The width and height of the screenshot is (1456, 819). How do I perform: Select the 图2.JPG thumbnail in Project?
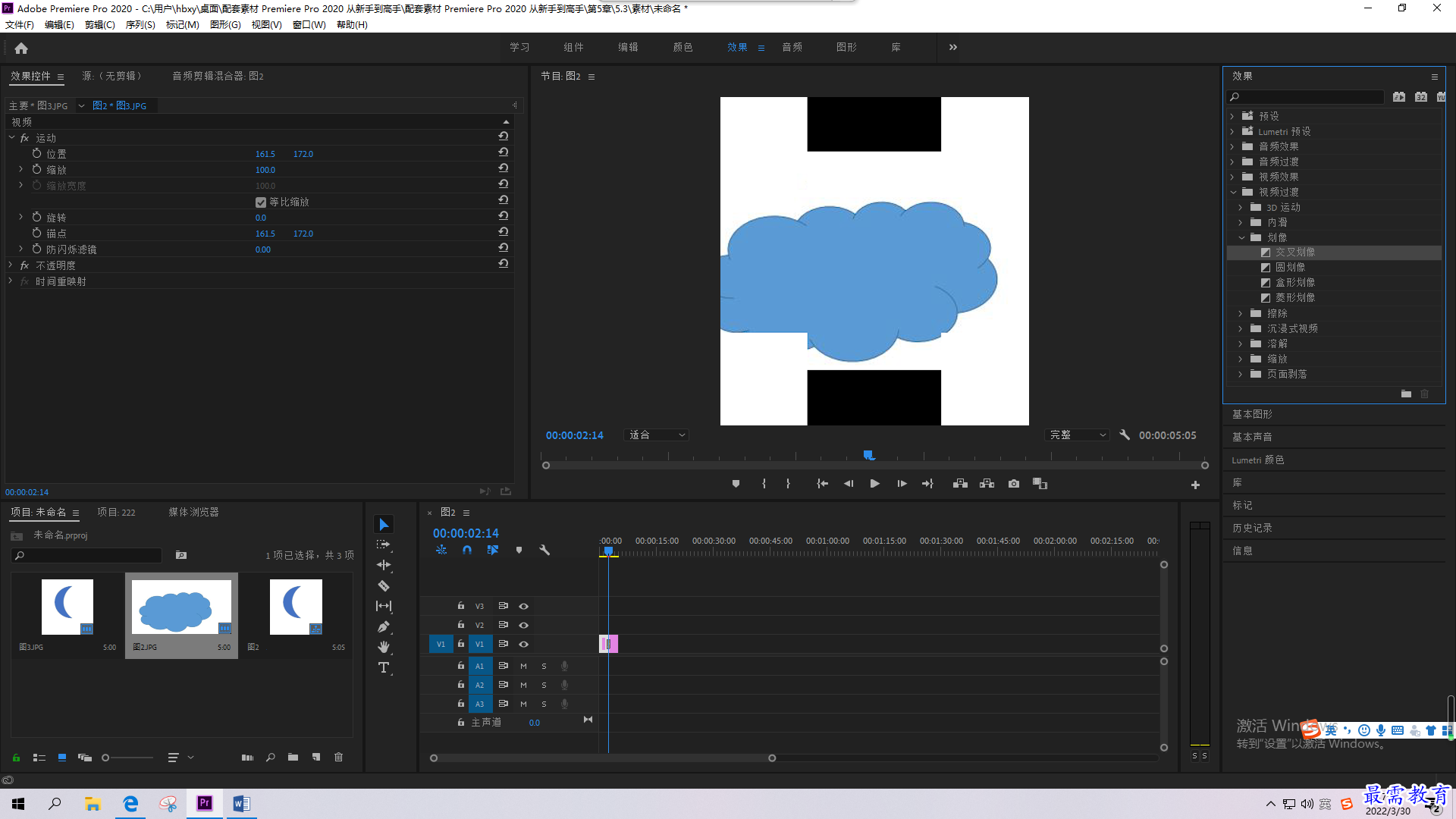coord(181,607)
